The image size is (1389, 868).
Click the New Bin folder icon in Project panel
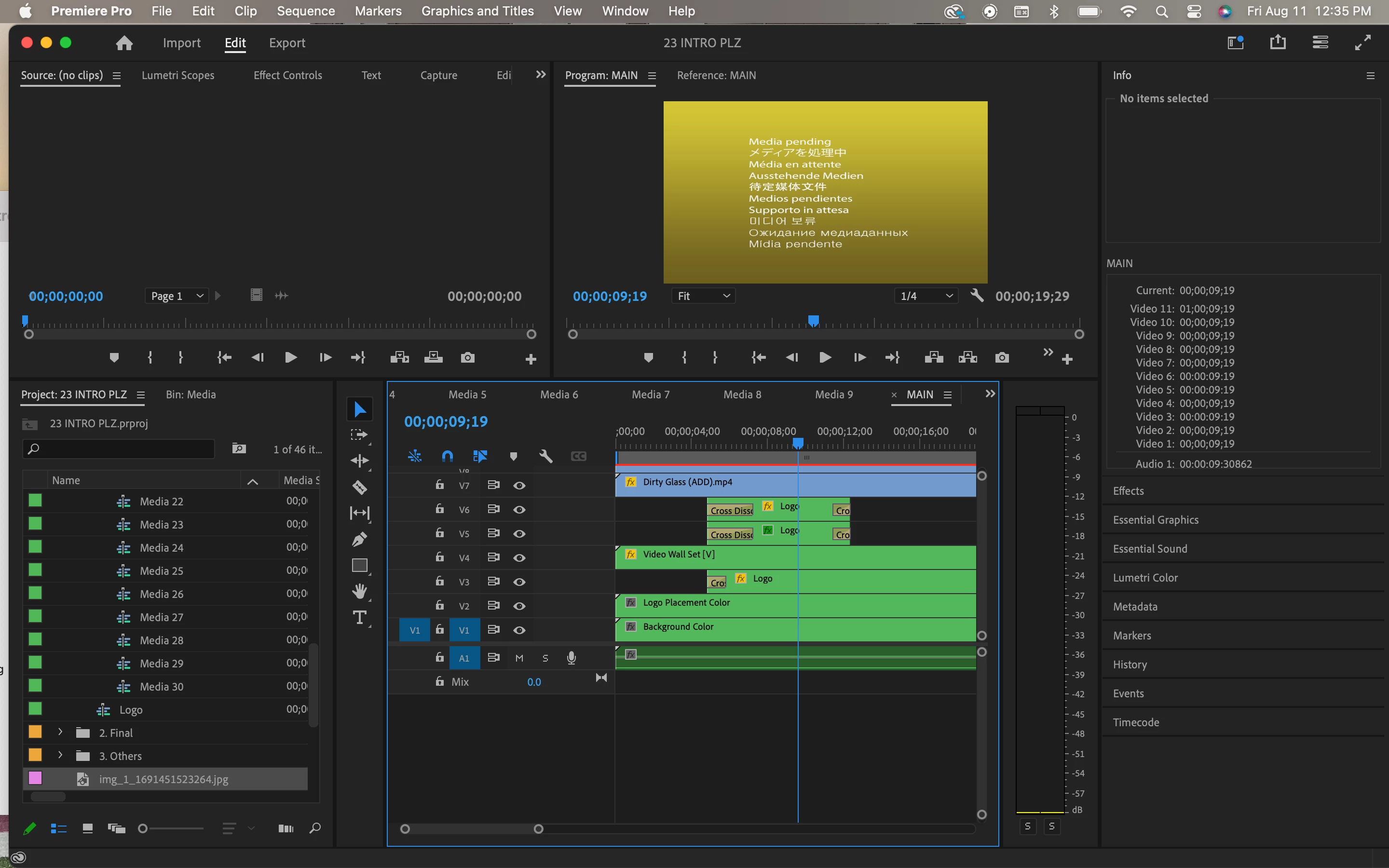click(x=239, y=448)
